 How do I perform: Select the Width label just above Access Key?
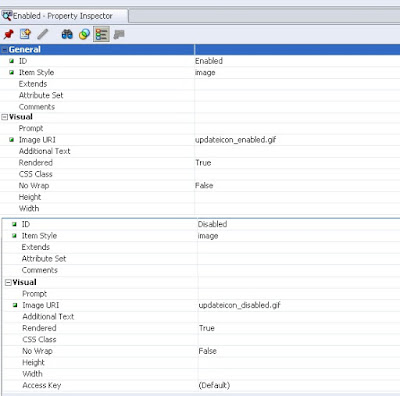32,374
